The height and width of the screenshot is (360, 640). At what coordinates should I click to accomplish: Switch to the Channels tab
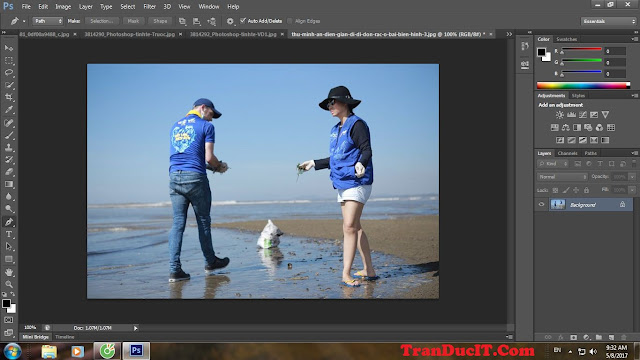pyautogui.click(x=568, y=153)
